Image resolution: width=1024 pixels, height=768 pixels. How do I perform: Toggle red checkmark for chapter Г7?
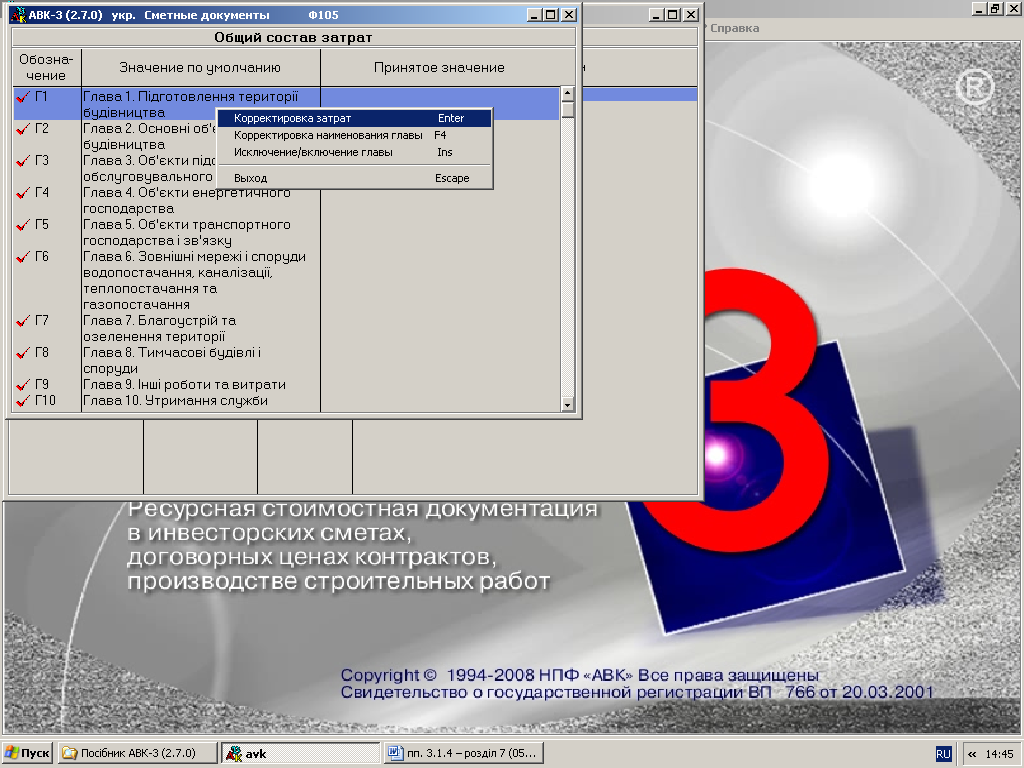24,321
